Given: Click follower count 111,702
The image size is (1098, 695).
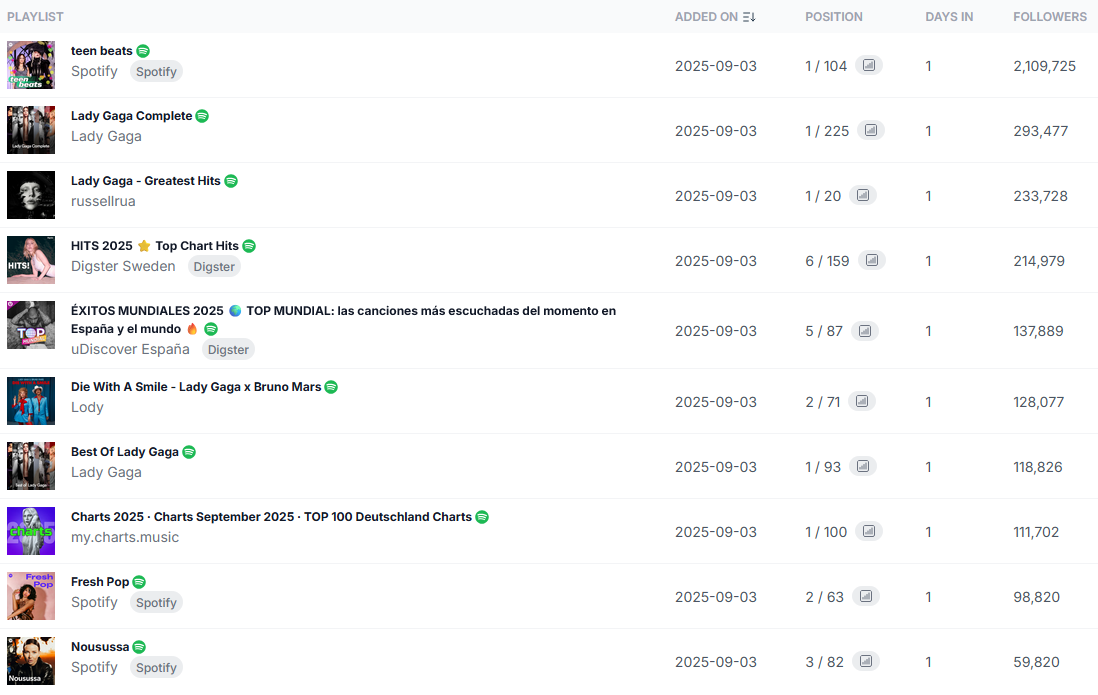Looking at the screenshot, I should point(1036,532).
